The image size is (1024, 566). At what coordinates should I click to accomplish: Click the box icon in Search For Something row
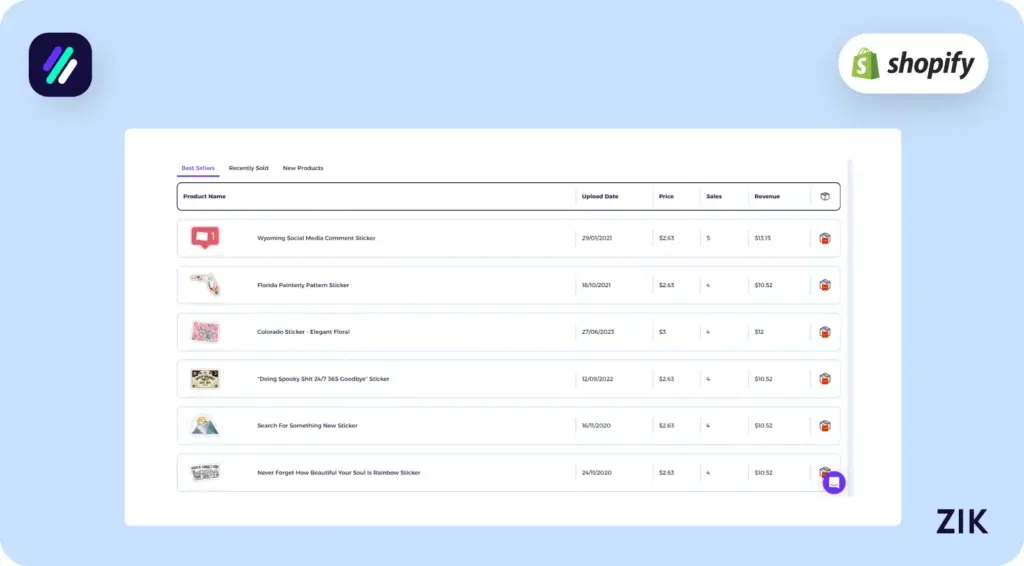(x=824, y=426)
